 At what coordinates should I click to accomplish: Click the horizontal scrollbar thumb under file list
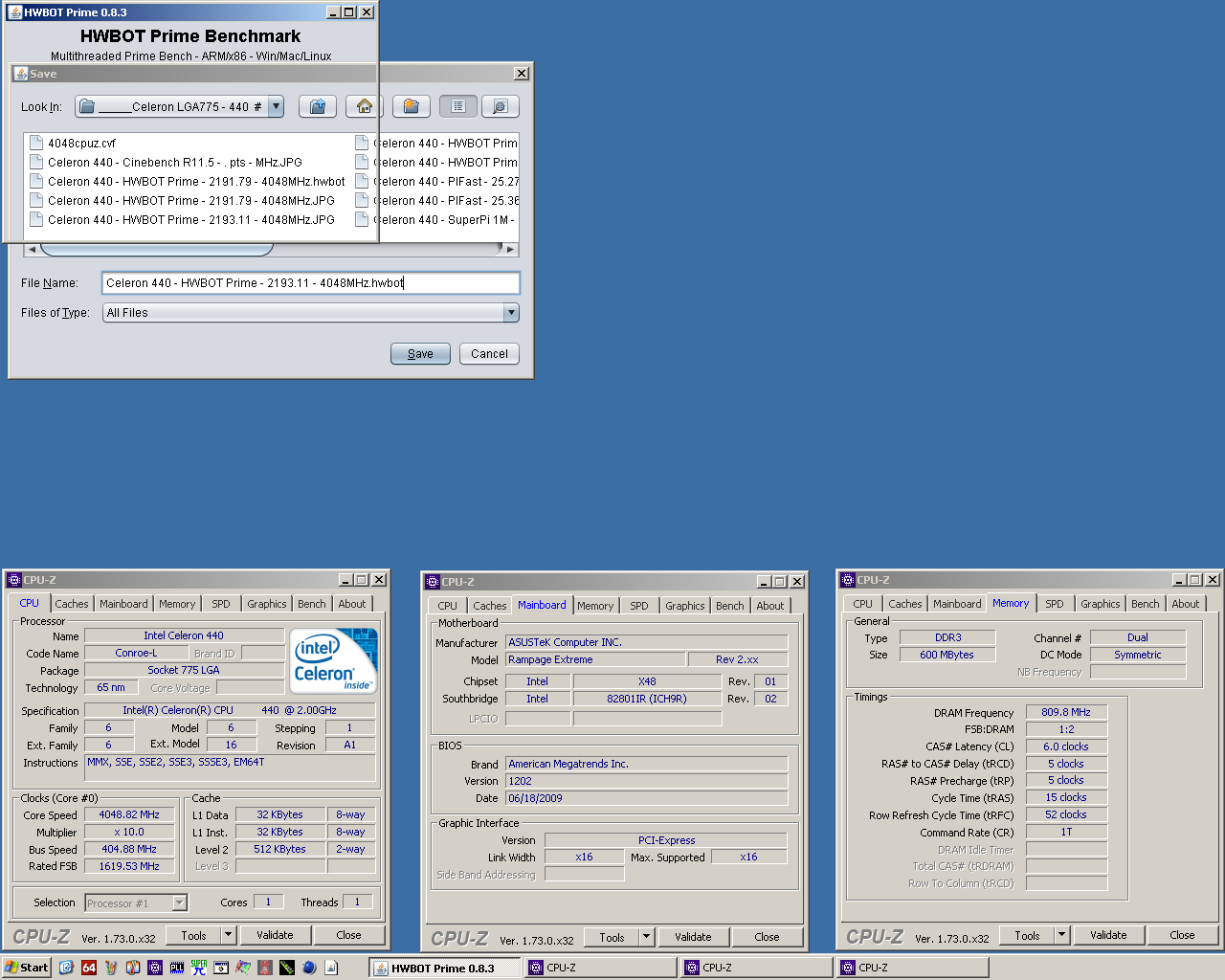point(157,249)
